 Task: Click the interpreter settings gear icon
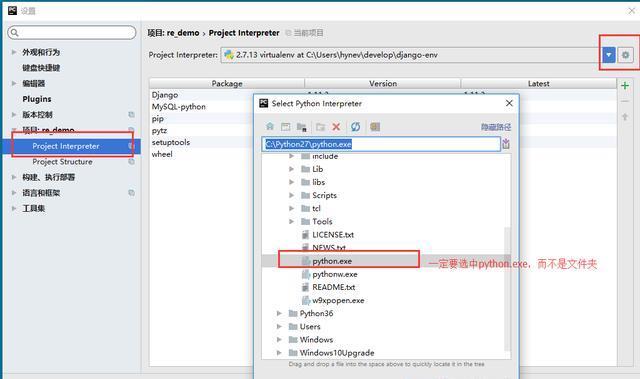click(x=625, y=55)
